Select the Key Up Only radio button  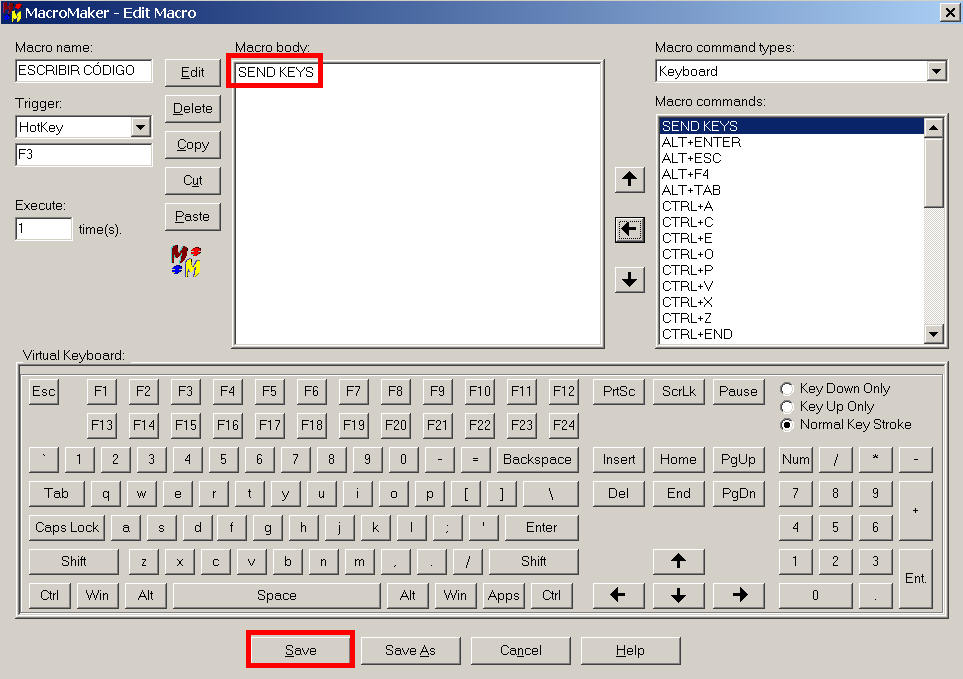click(x=787, y=407)
